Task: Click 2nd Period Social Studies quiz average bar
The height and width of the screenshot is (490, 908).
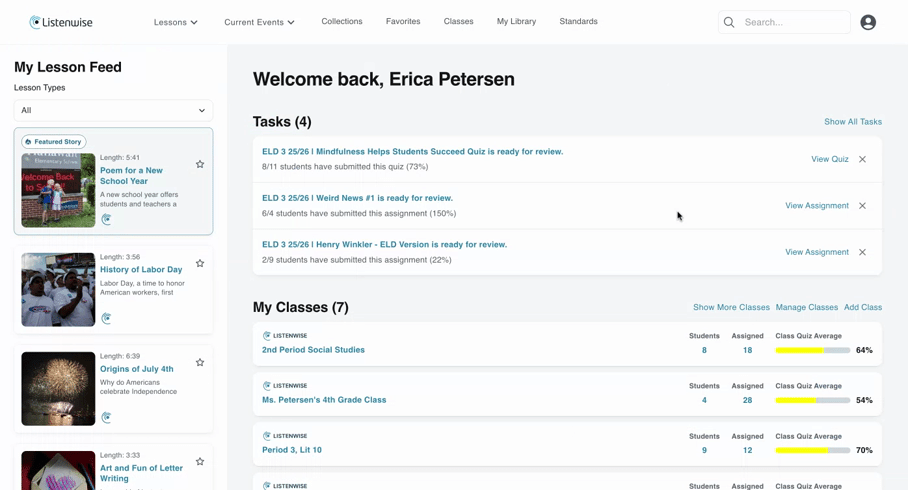Action: point(812,350)
